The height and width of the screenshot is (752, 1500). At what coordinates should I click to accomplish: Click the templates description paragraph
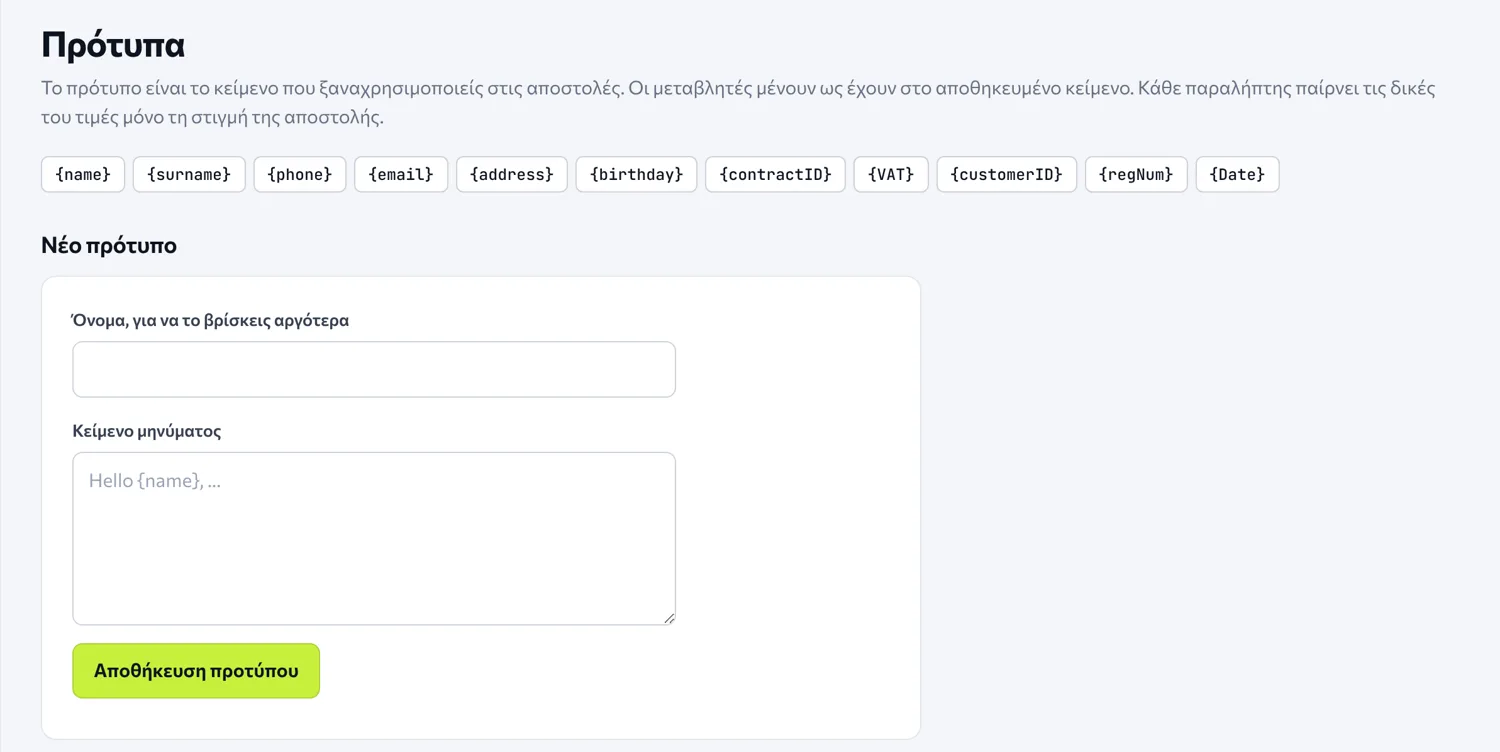[738, 102]
